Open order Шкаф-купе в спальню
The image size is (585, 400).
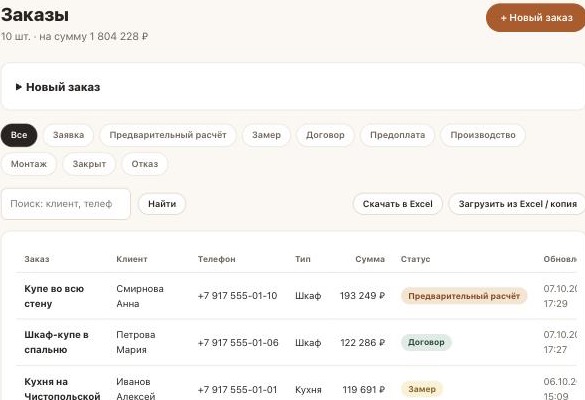[56, 343]
